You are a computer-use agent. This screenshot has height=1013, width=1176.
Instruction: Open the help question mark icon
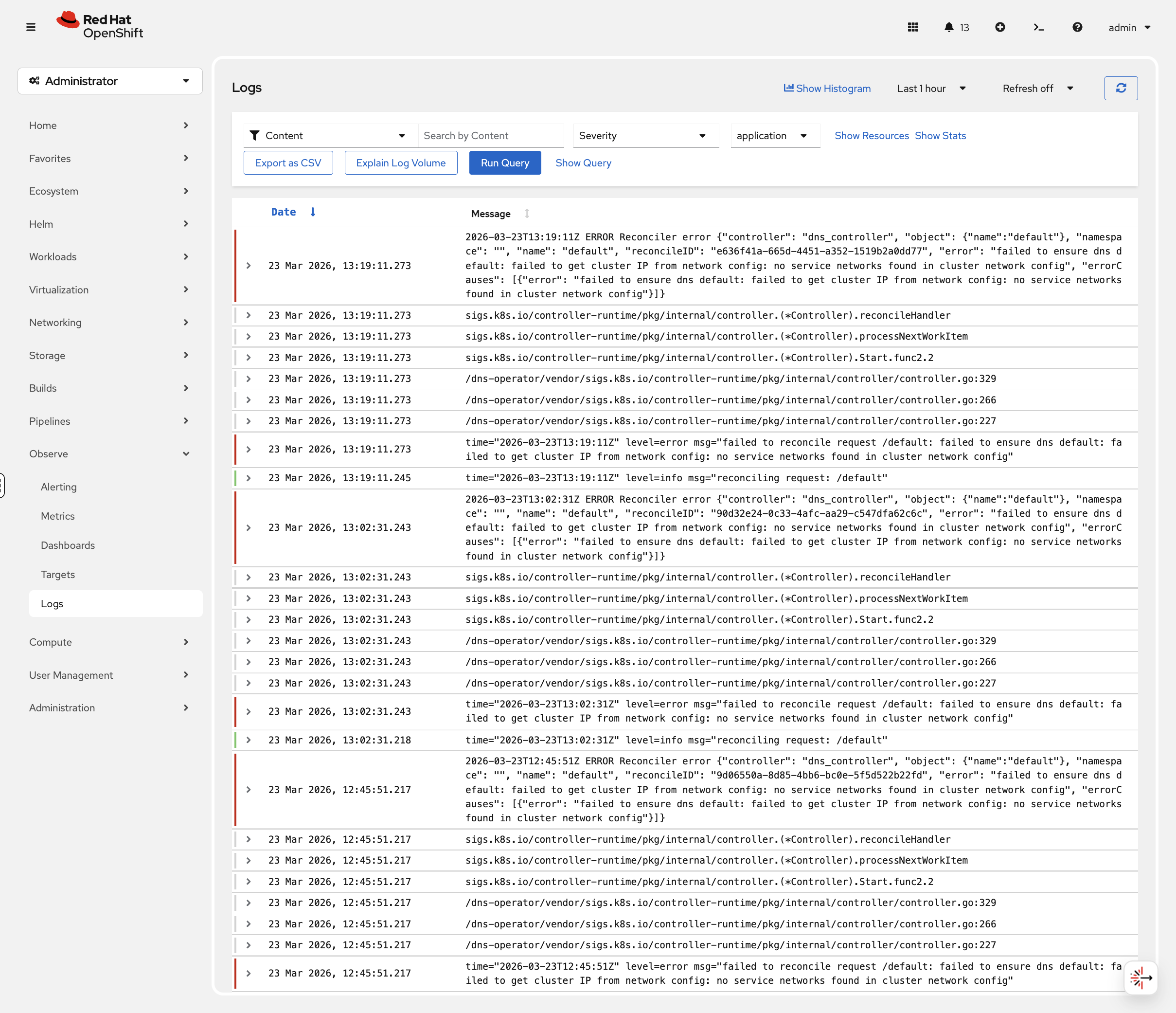click(1077, 27)
